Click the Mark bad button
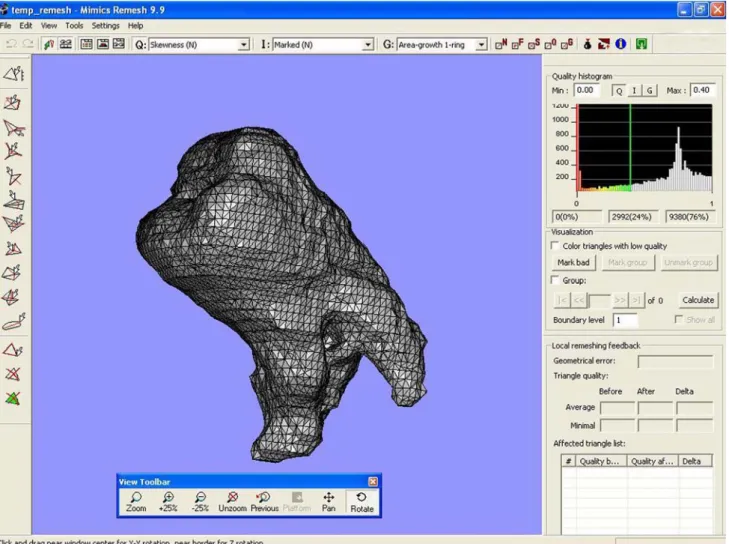 pos(573,262)
